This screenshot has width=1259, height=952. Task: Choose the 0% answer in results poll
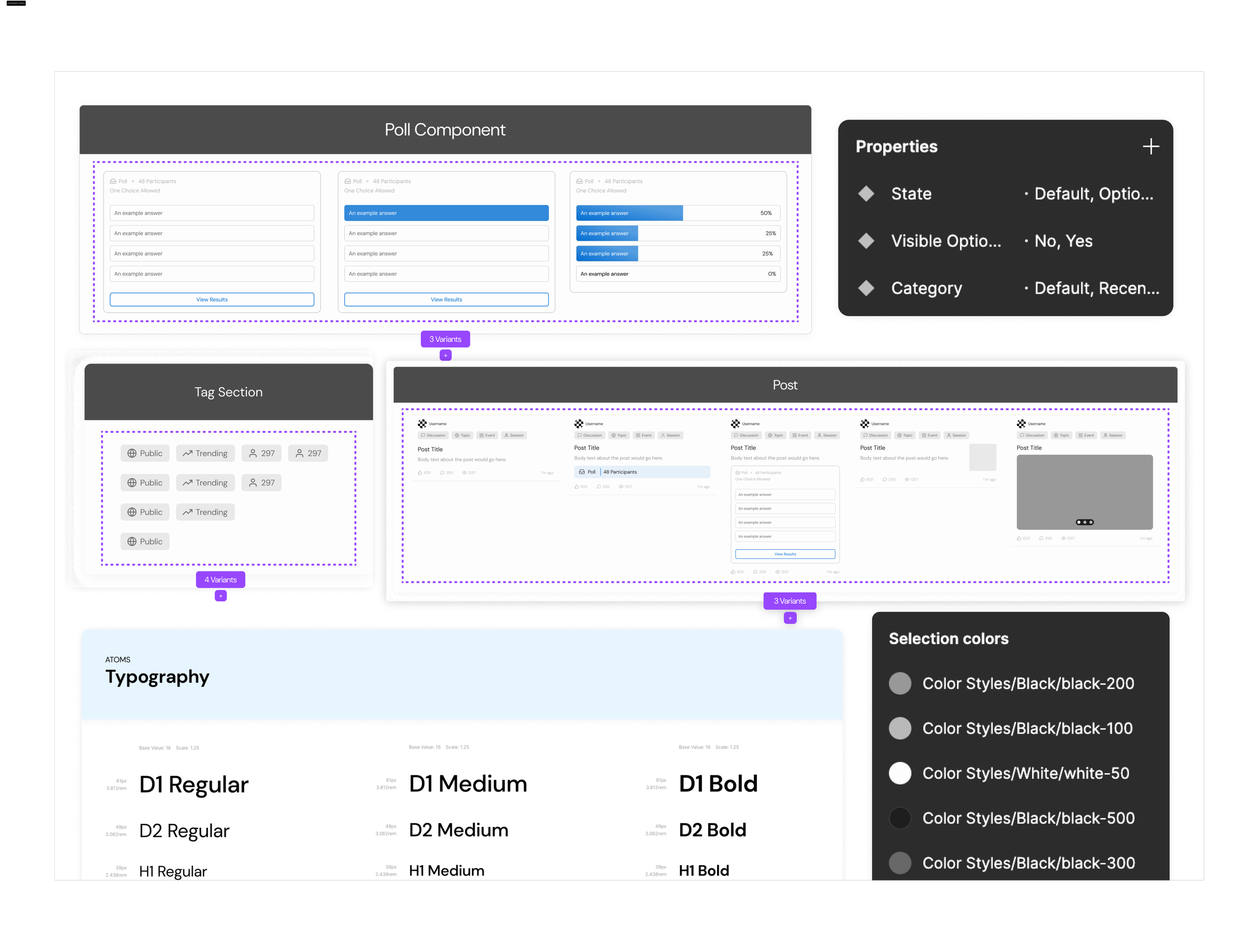pyautogui.click(x=677, y=274)
